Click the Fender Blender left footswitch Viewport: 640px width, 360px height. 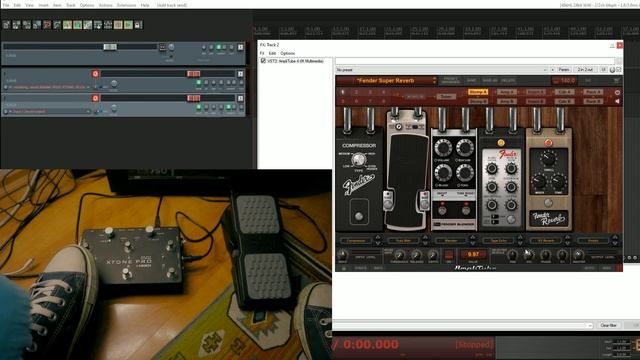(442, 210)
